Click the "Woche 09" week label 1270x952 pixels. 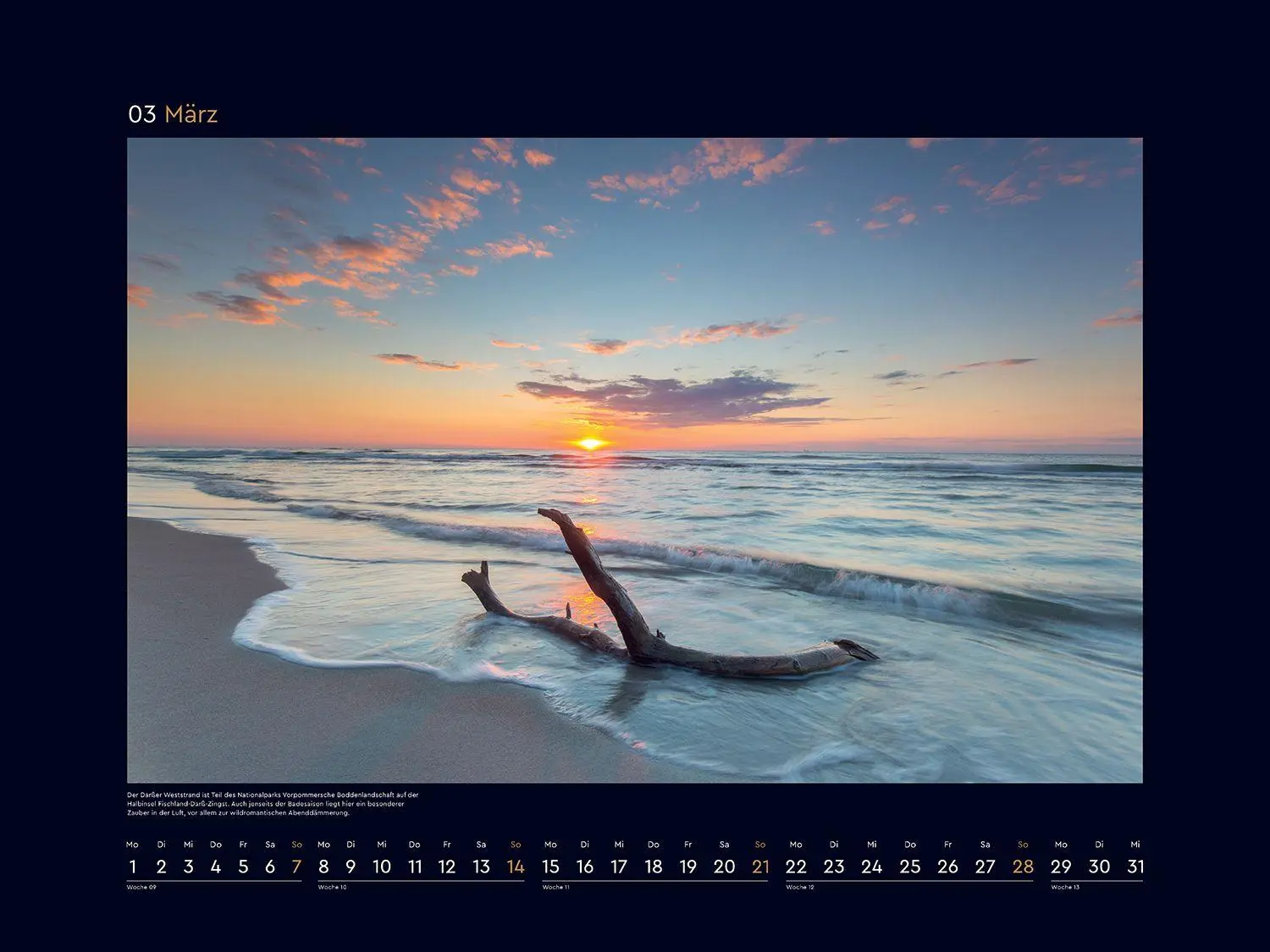tap(141, 887)
